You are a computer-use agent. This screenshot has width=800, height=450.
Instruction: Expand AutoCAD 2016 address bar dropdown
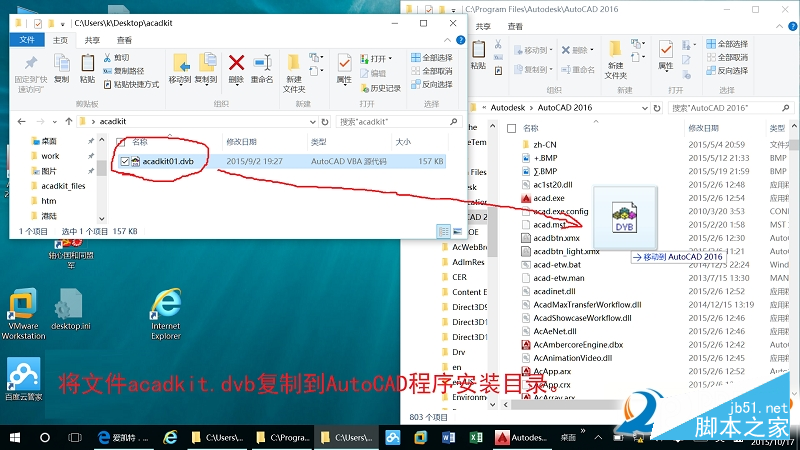(x=645, y=108)
